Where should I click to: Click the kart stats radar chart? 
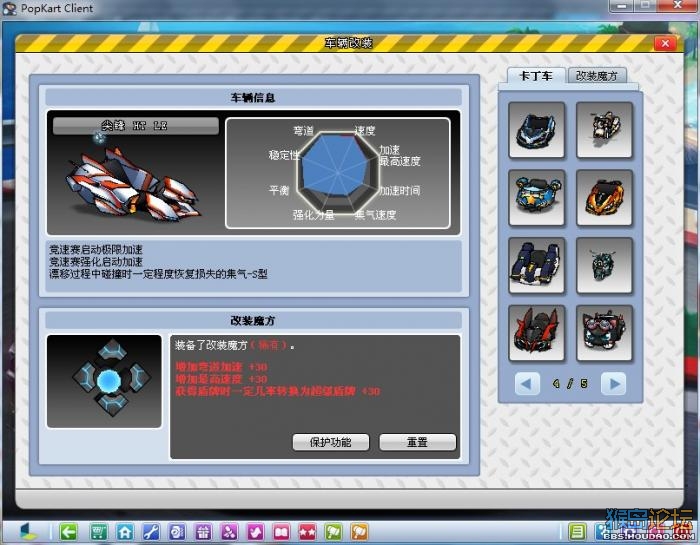[338, 173]
